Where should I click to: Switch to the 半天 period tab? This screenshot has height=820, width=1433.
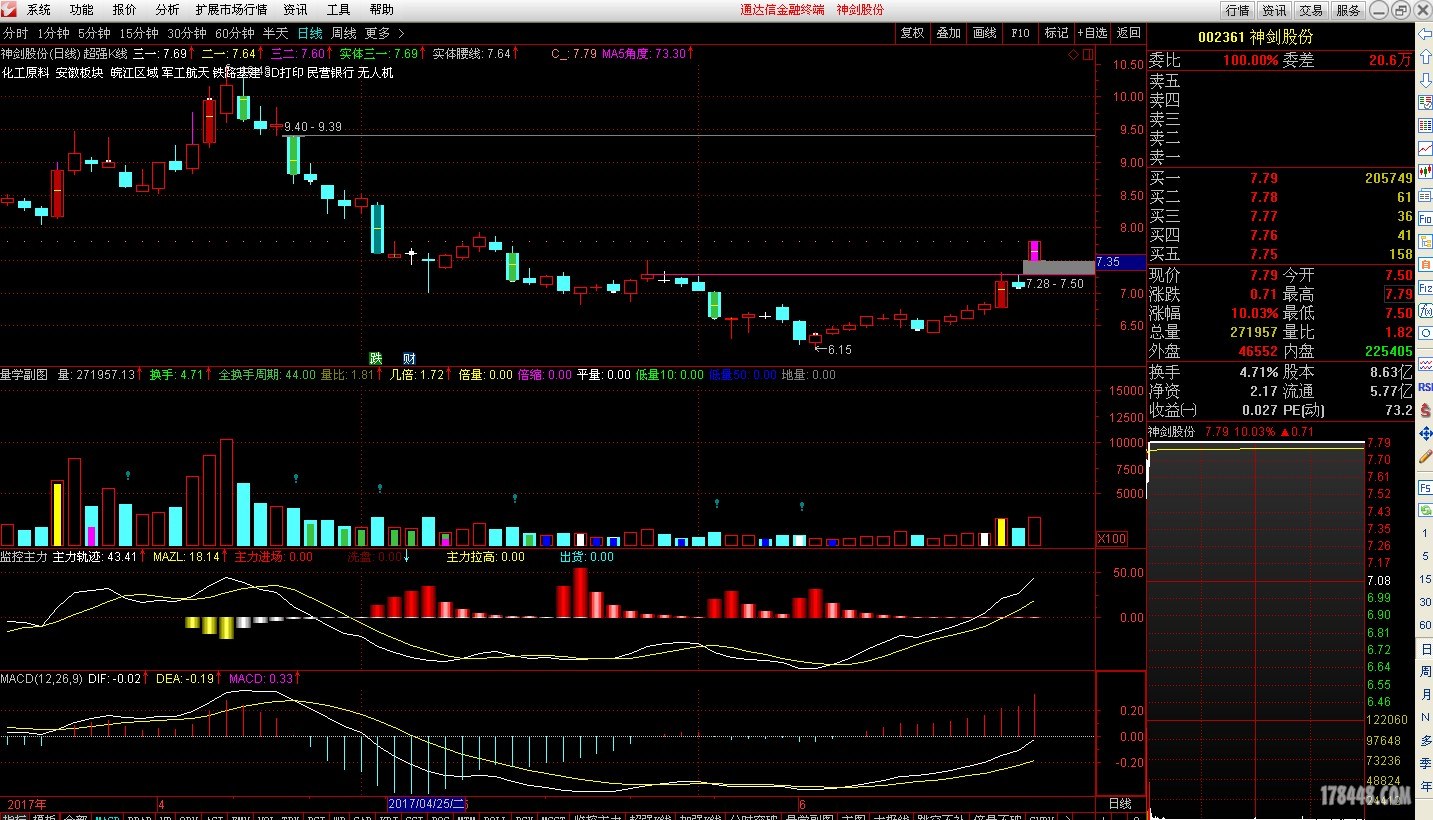[x=275, y=33]
